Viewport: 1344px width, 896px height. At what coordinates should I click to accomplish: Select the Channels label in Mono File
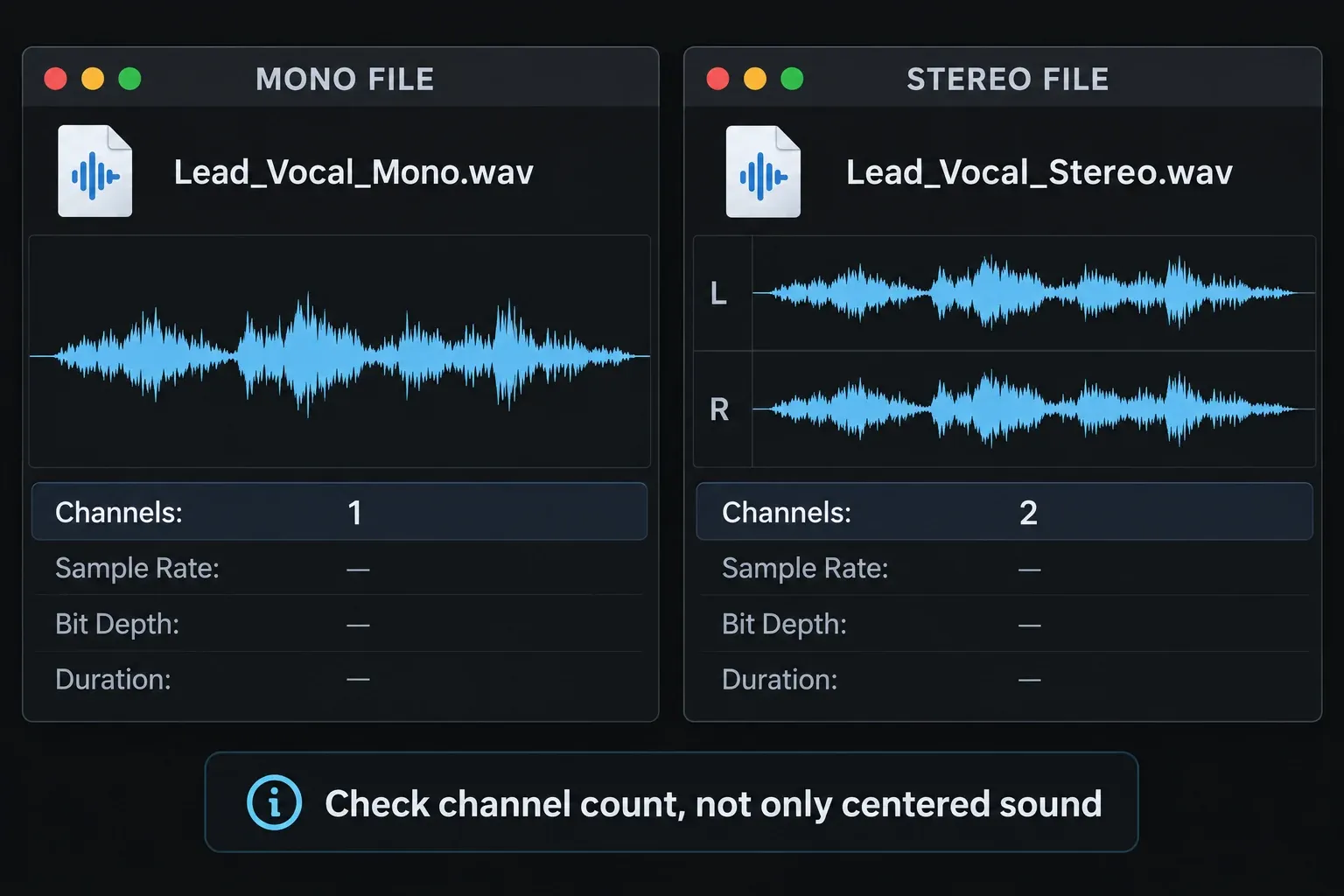coord(119,512)
